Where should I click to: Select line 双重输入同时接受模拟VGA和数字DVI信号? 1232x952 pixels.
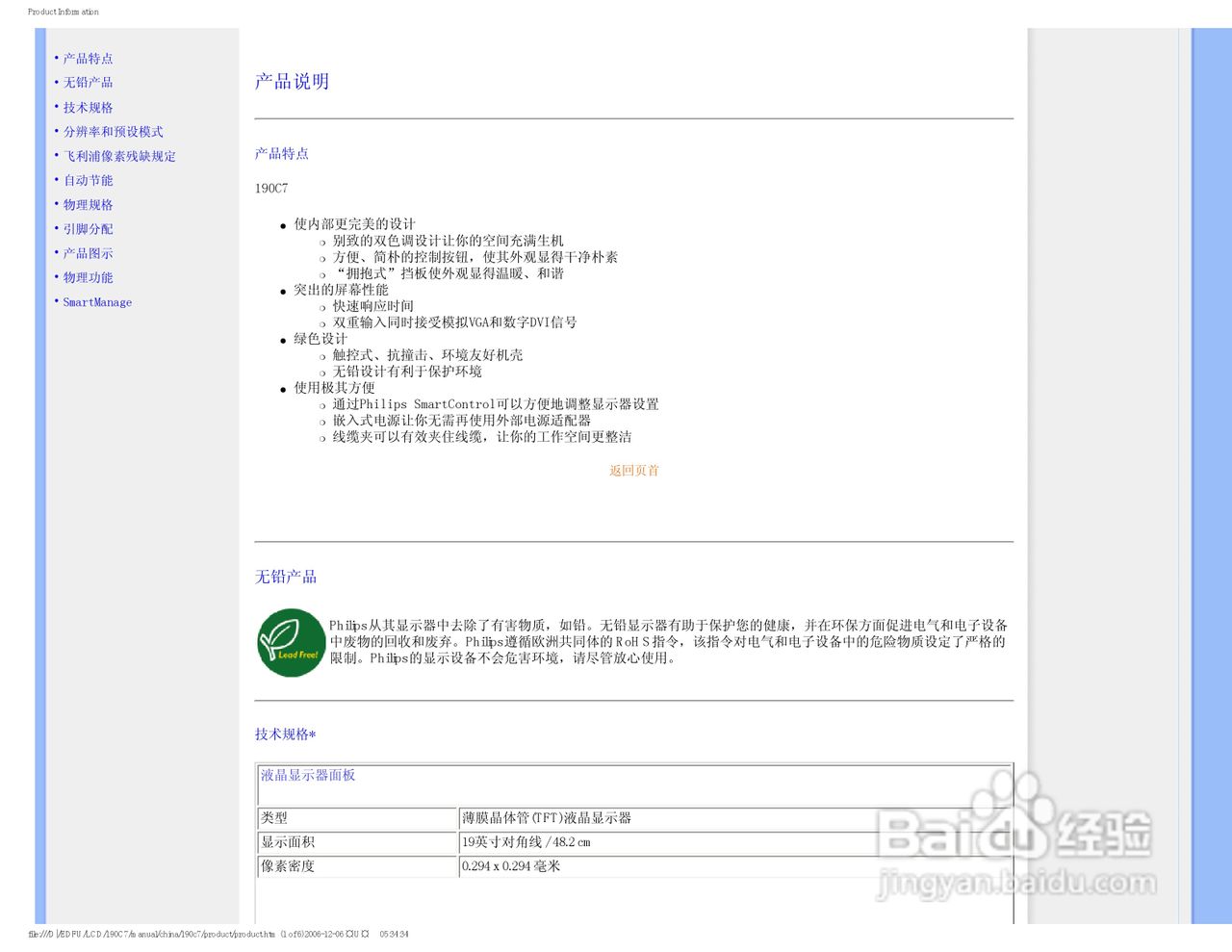[x=454, y=322]
